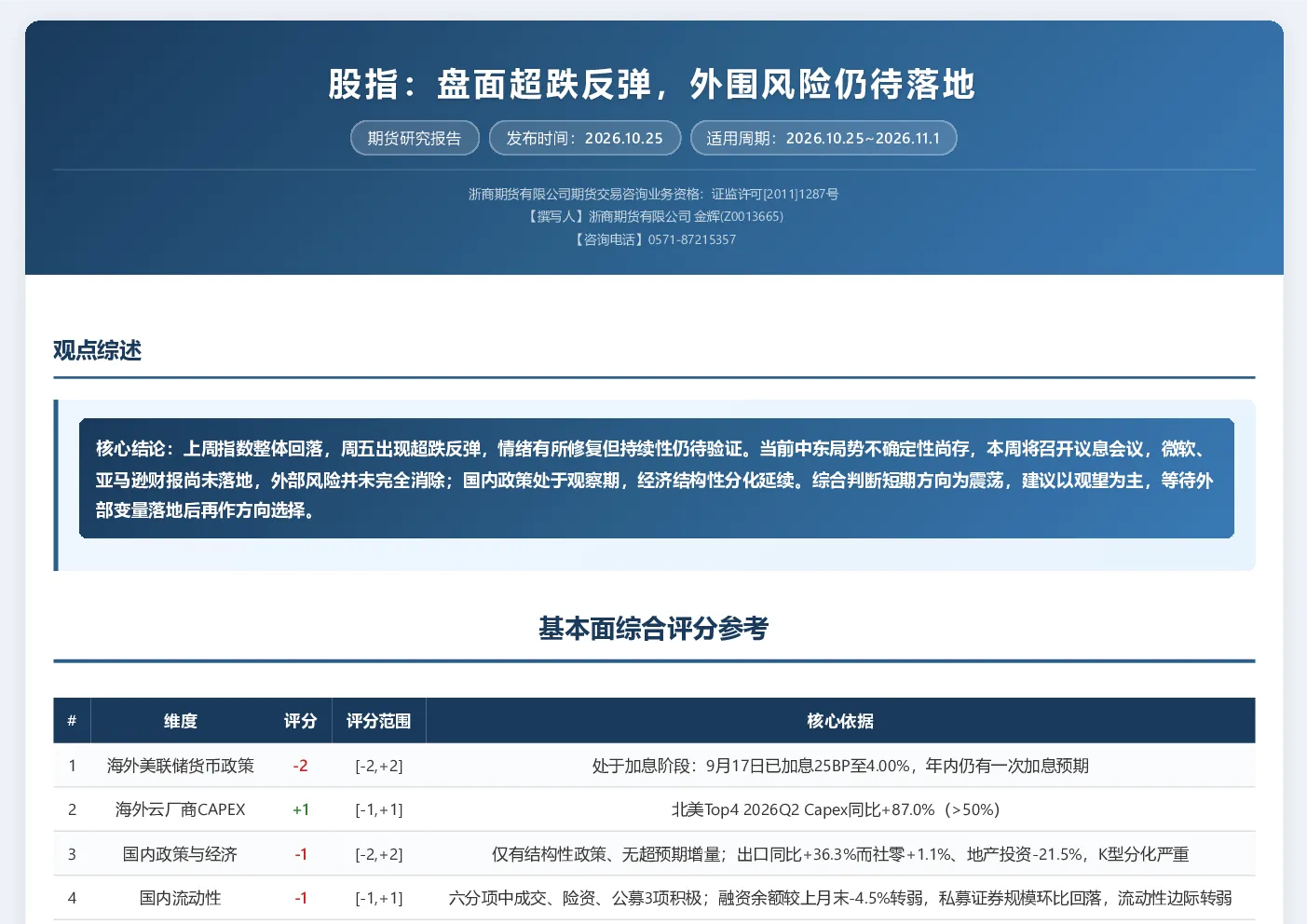The height and width of the screenshot is (924, 1307).
Task: Click the 核心结论 summary box
Action: (656, 479)
